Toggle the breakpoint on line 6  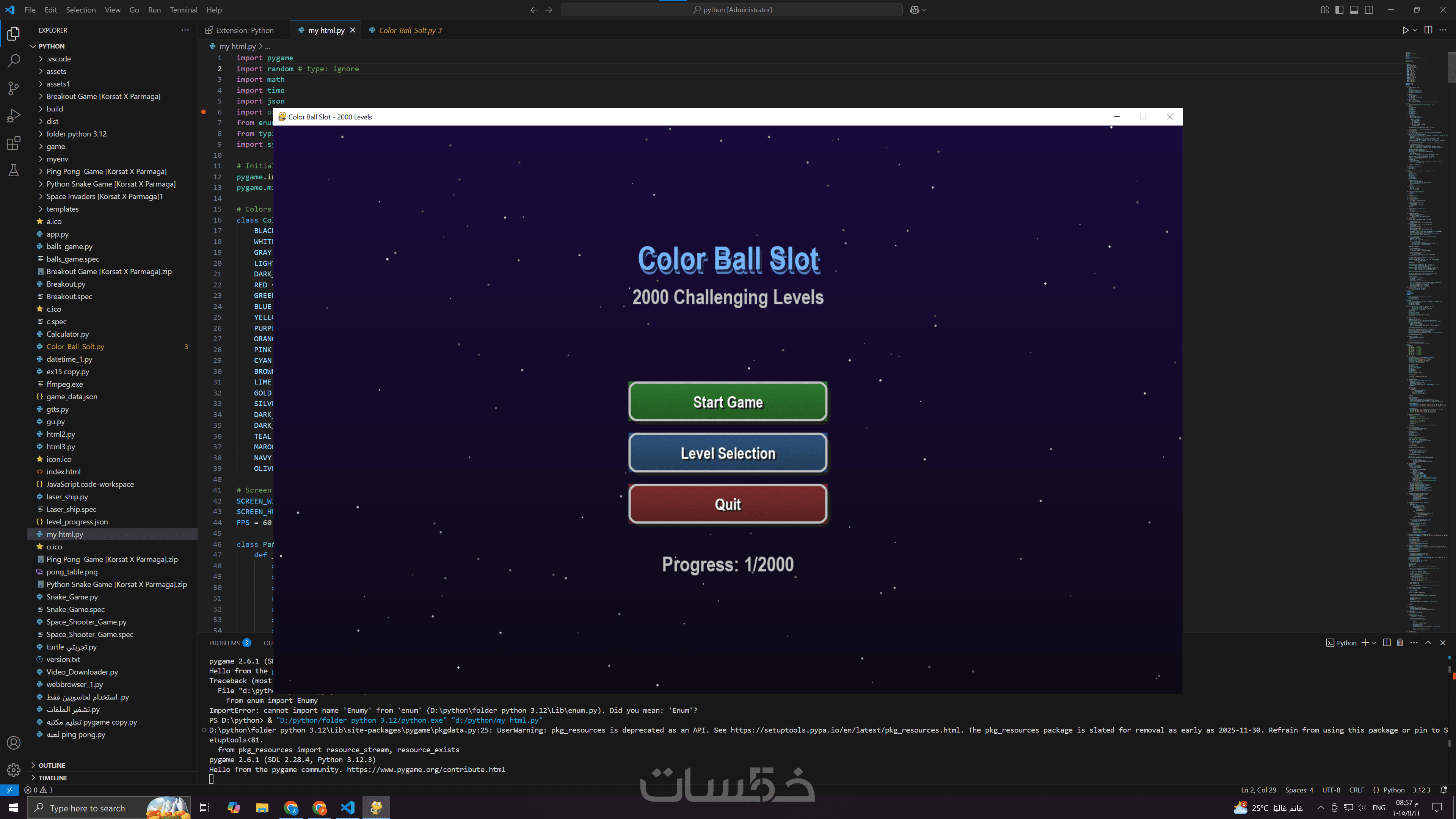coord(204,112)
